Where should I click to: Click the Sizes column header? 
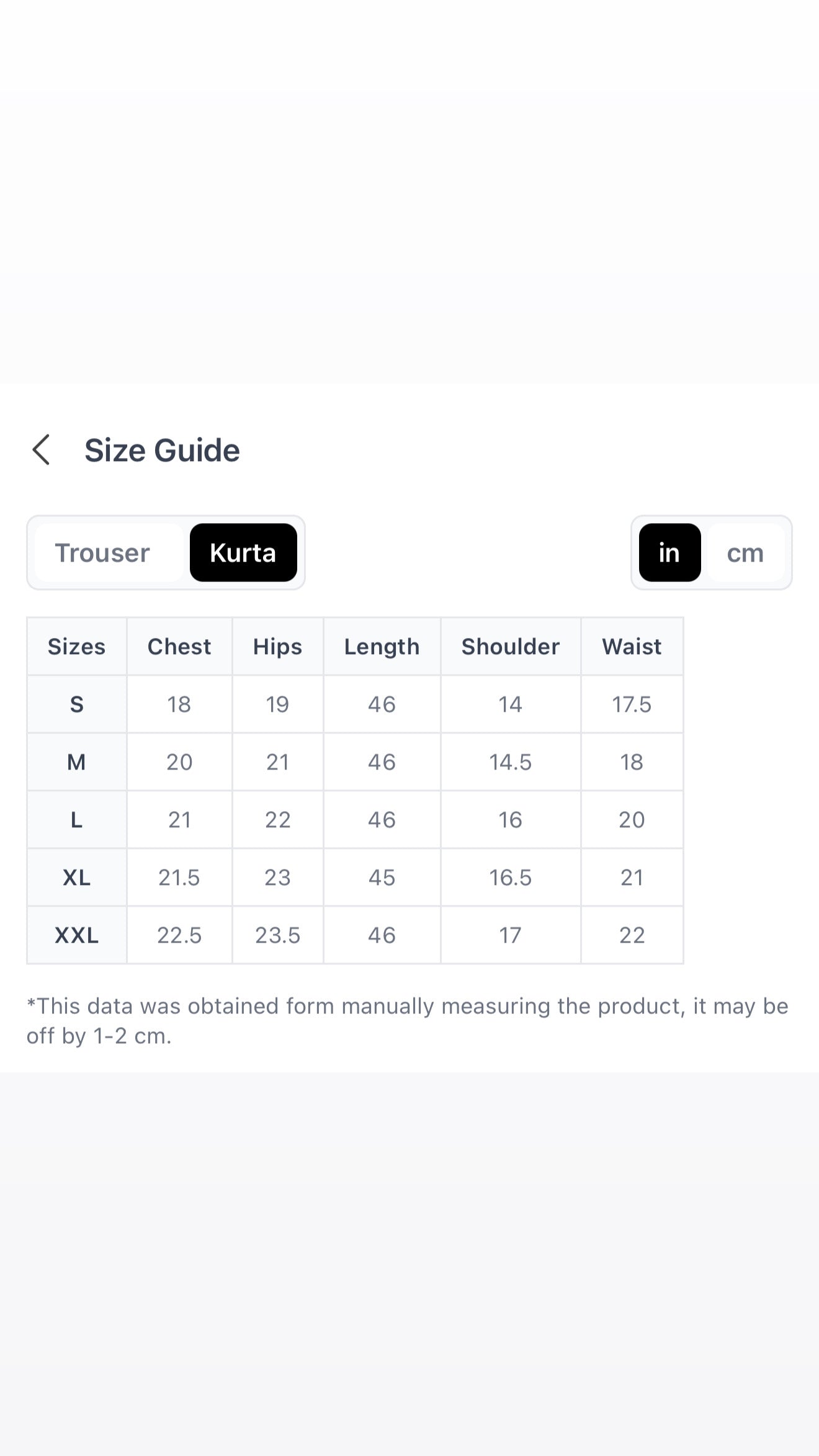(77, 647)
